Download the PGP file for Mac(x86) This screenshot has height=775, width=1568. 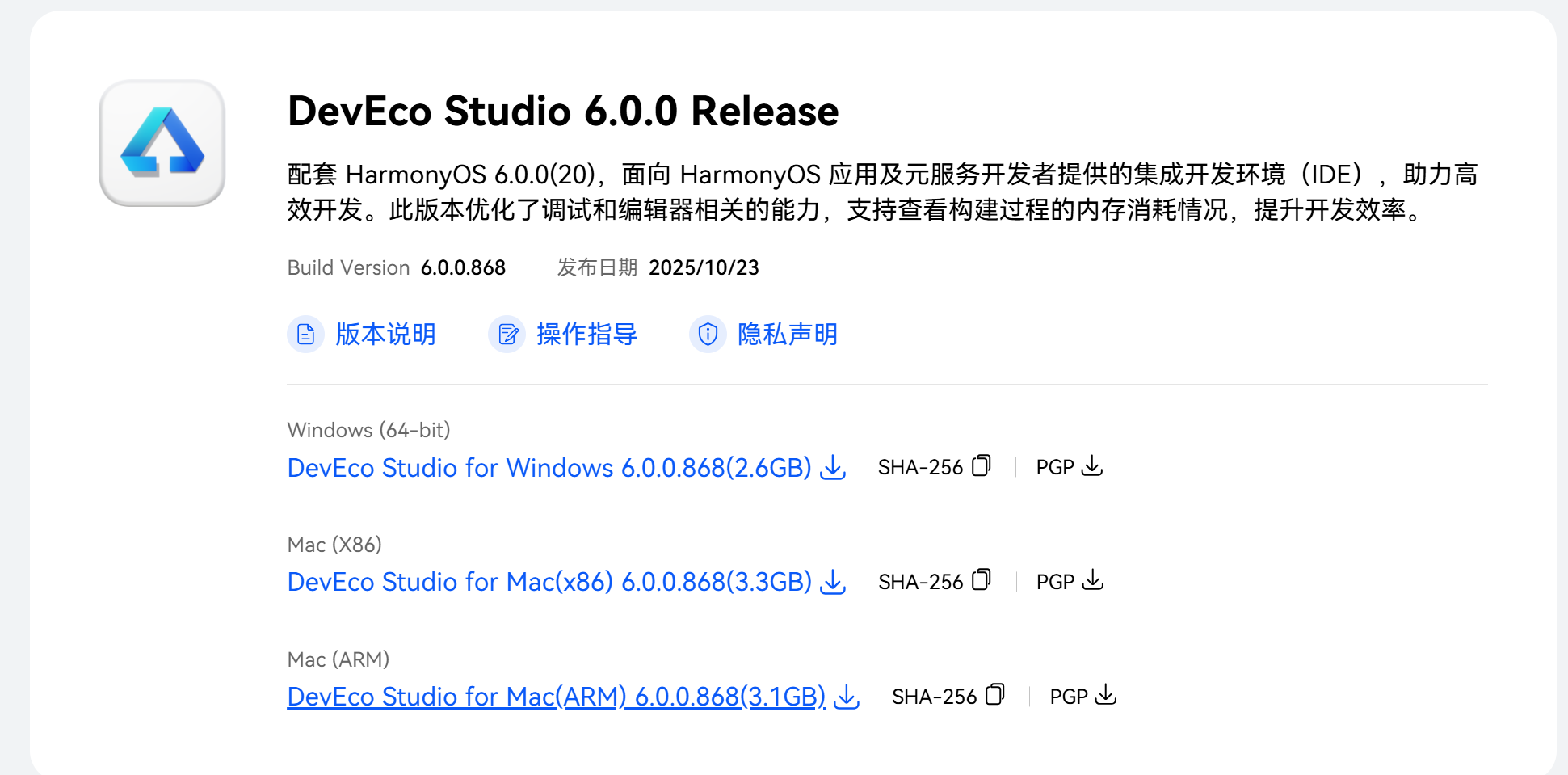point(1092,580)
